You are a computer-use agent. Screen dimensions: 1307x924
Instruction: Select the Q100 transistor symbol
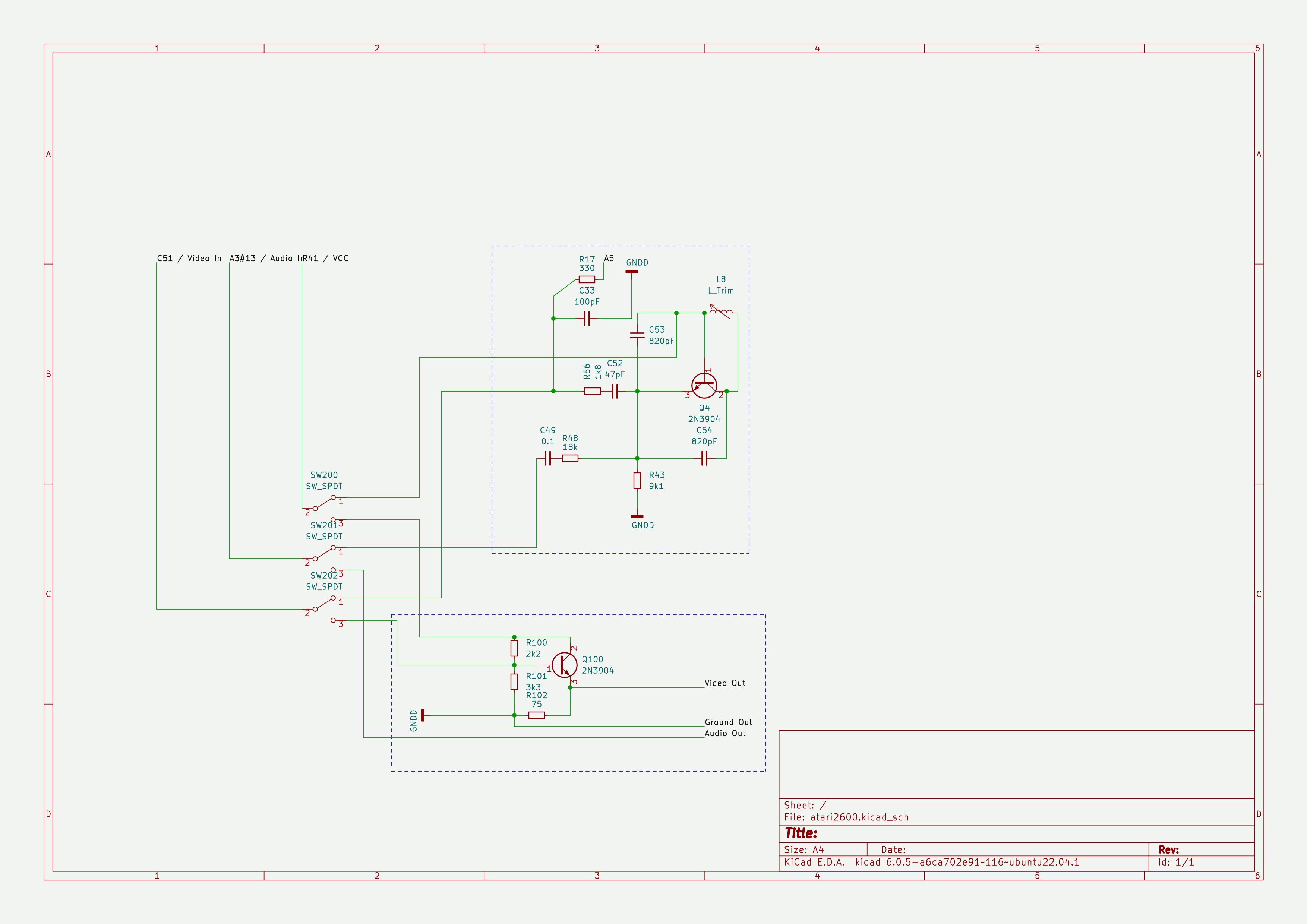tap(564, 665)
